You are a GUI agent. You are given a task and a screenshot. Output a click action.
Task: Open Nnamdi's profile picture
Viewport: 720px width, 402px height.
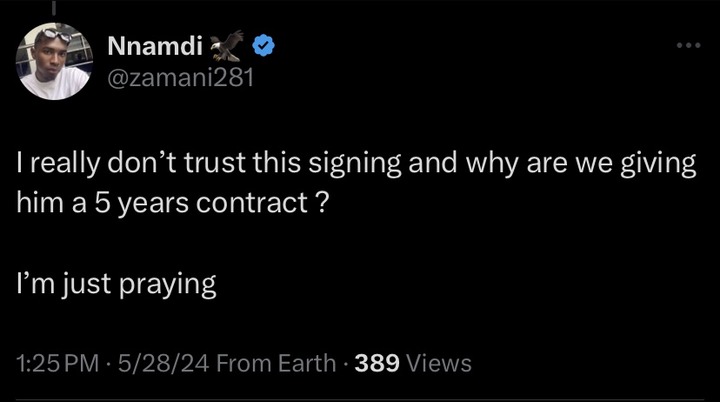[x=53, y=61]
